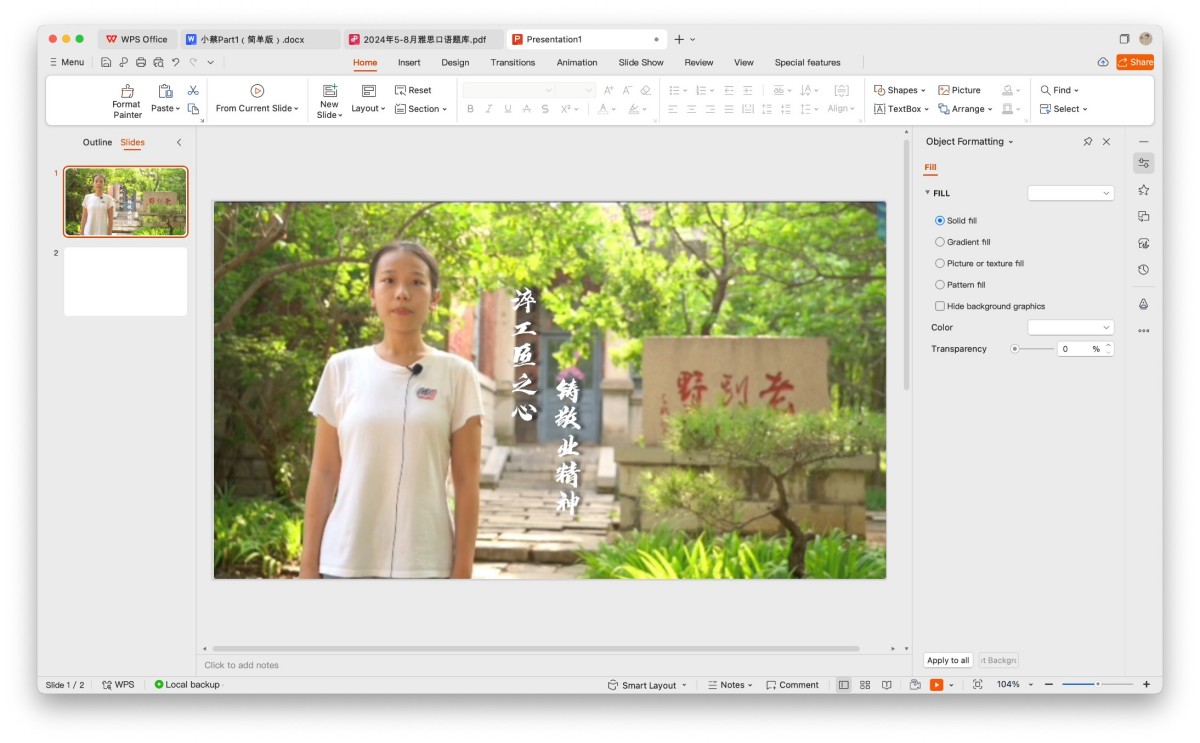Expand the Color dropdown in Fill panel
The width and height of the screenshot is (1200, 743).
point(1070,328)
